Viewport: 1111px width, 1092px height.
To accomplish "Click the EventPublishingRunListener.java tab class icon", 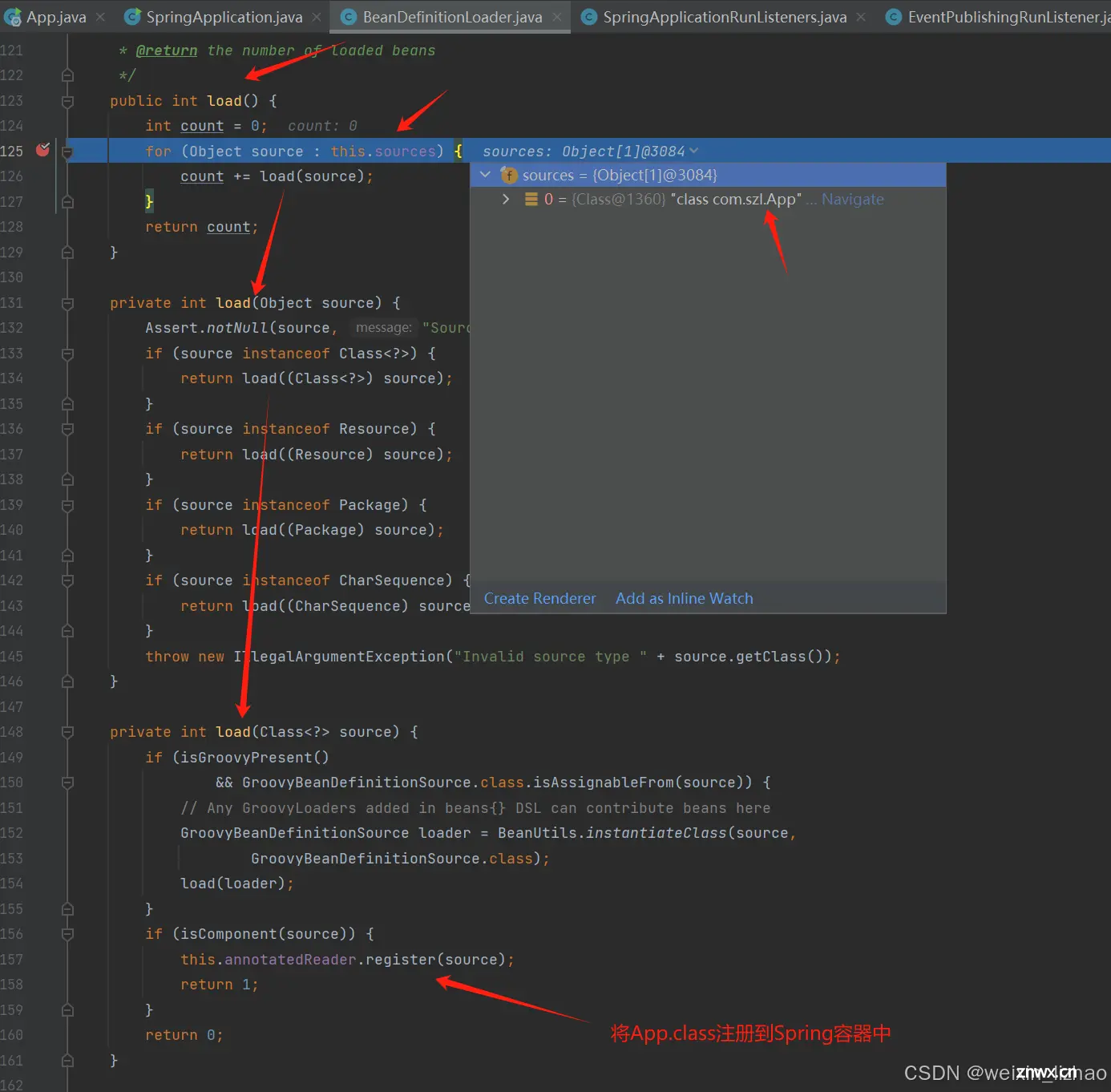I will click(x=894, y=17).
